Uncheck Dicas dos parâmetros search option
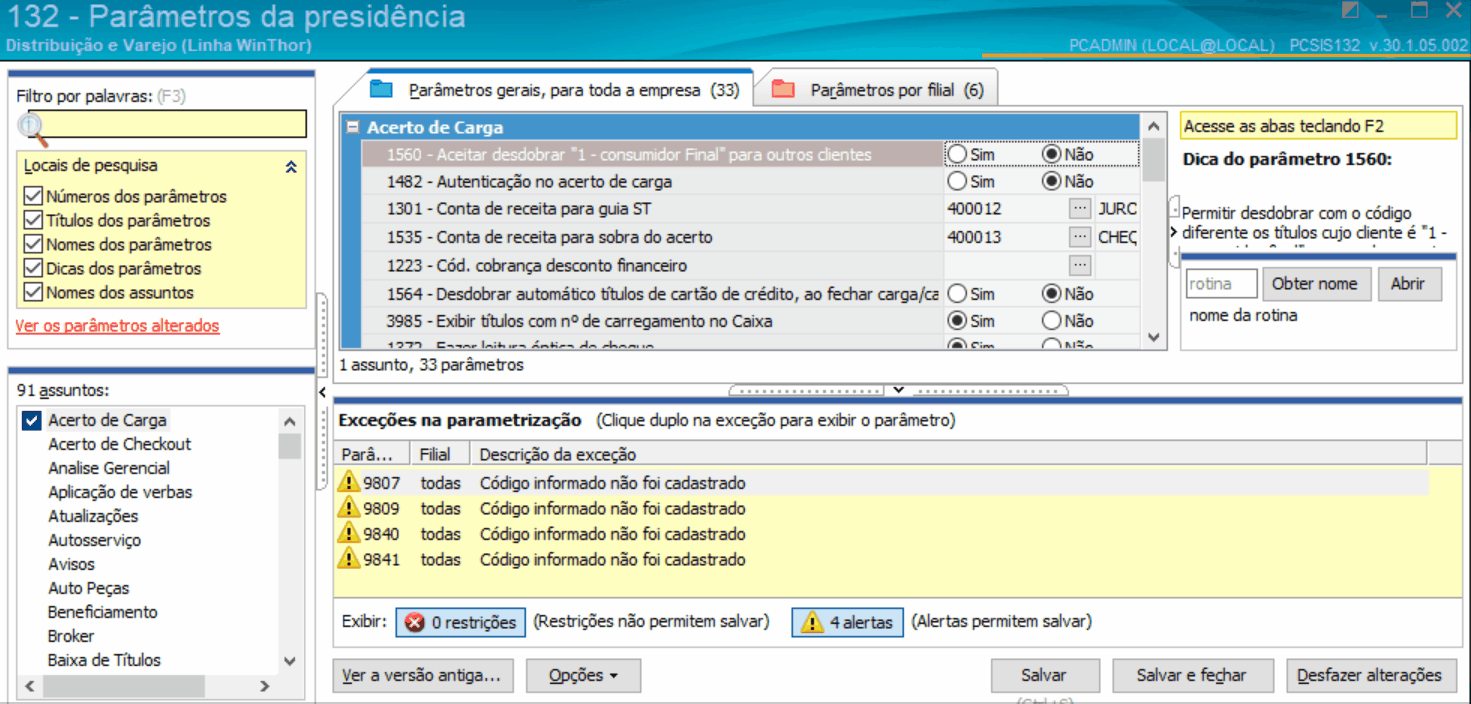The height and width of the screenshot is (704, 1471). pyautogui.click(x=32, y=268)
